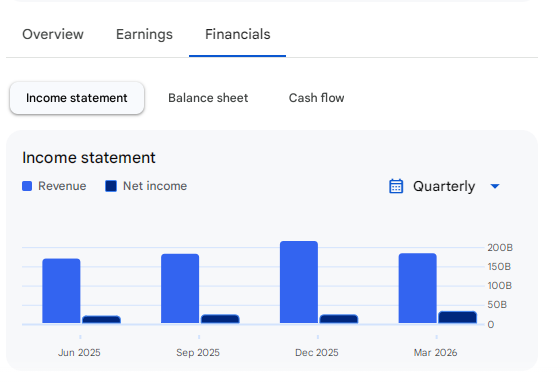Image resolution: width=560 pixels, height=382 pixels.
Task: Select the Dec 2025 revenue bar
Action: click(x=299, y=282)
